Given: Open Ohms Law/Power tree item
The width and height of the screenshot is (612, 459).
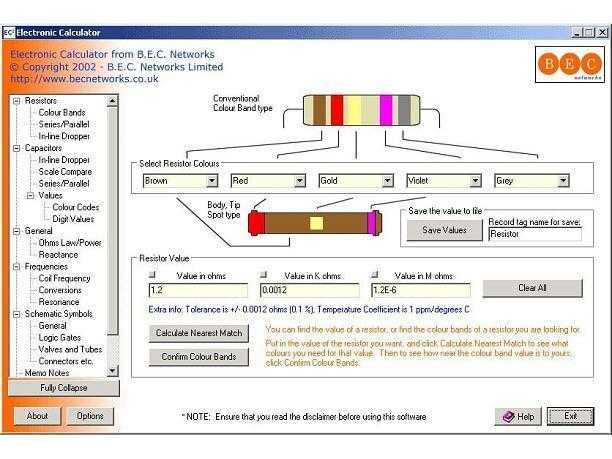Looking at the screenshot, I should 70,243.
